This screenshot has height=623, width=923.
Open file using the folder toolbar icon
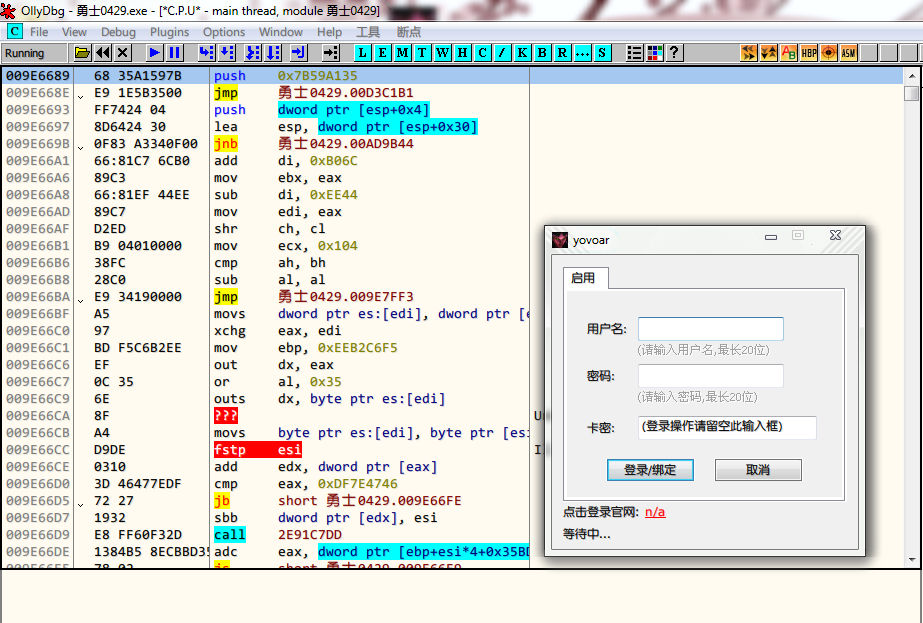click(82, 53)
